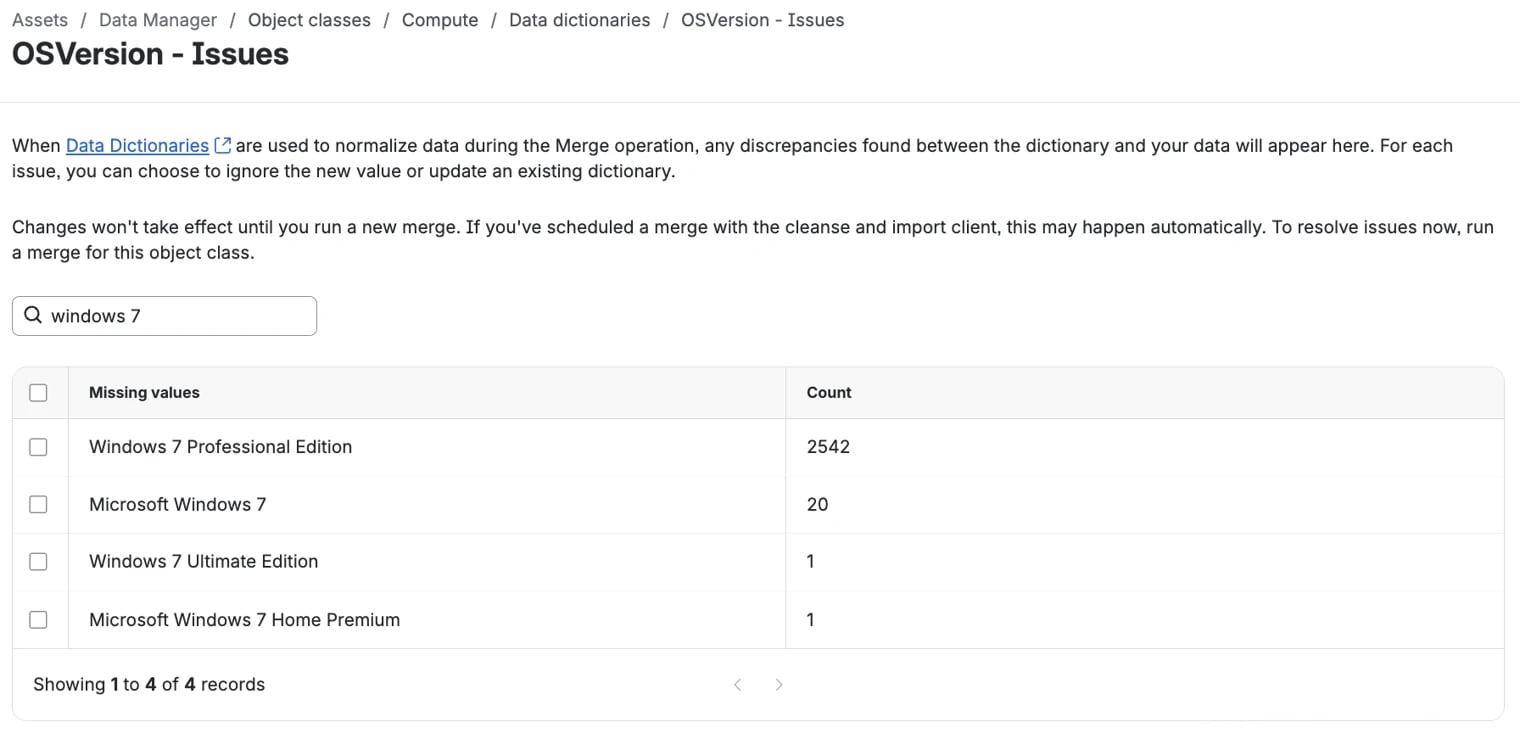Select the Microsoft Windows 7 value text
This screenshot has width=1520, height=750.
[x=177, y=505]
